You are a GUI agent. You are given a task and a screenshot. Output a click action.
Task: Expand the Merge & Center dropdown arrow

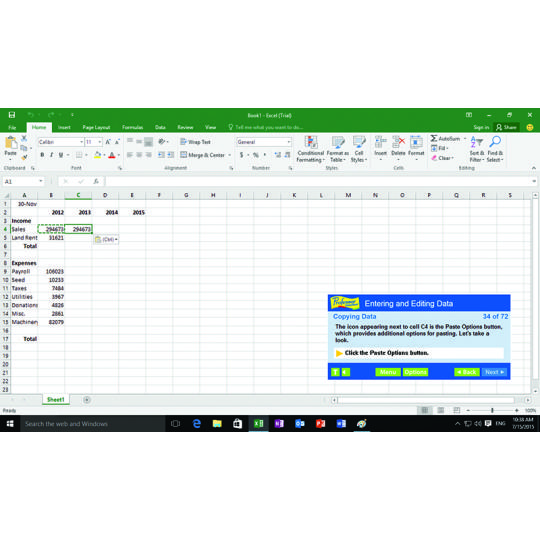point(230,155)
